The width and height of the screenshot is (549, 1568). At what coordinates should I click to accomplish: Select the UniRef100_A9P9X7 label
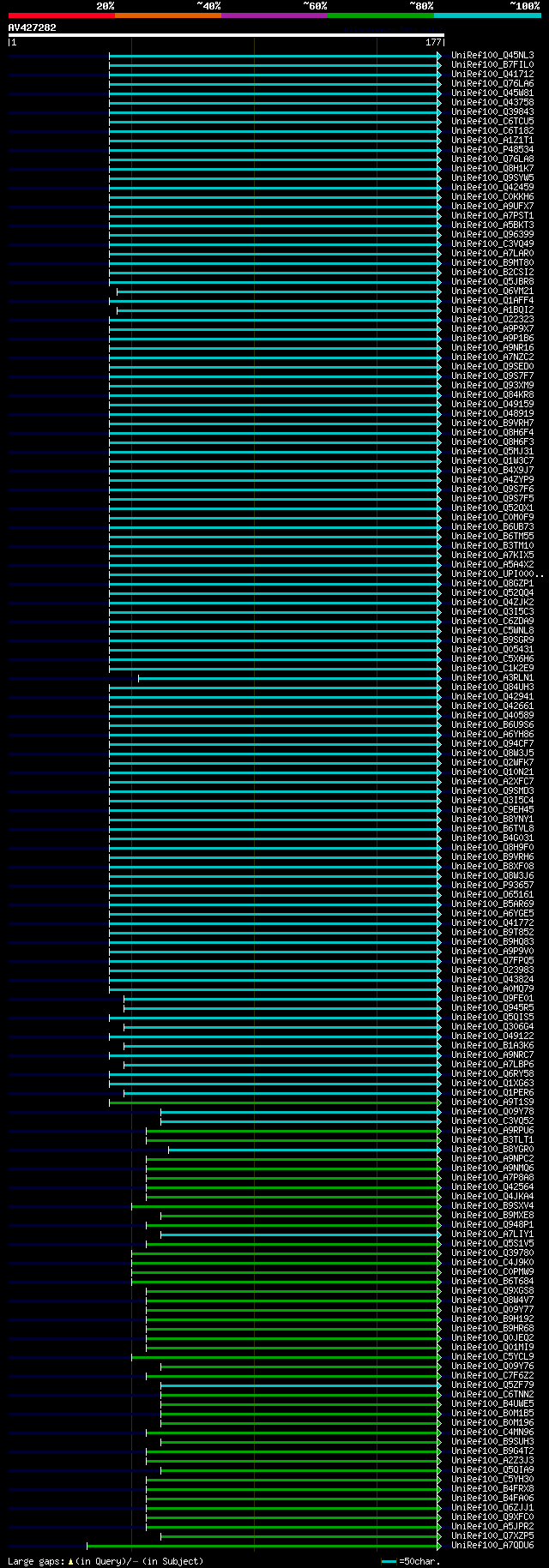click(492, 329)
